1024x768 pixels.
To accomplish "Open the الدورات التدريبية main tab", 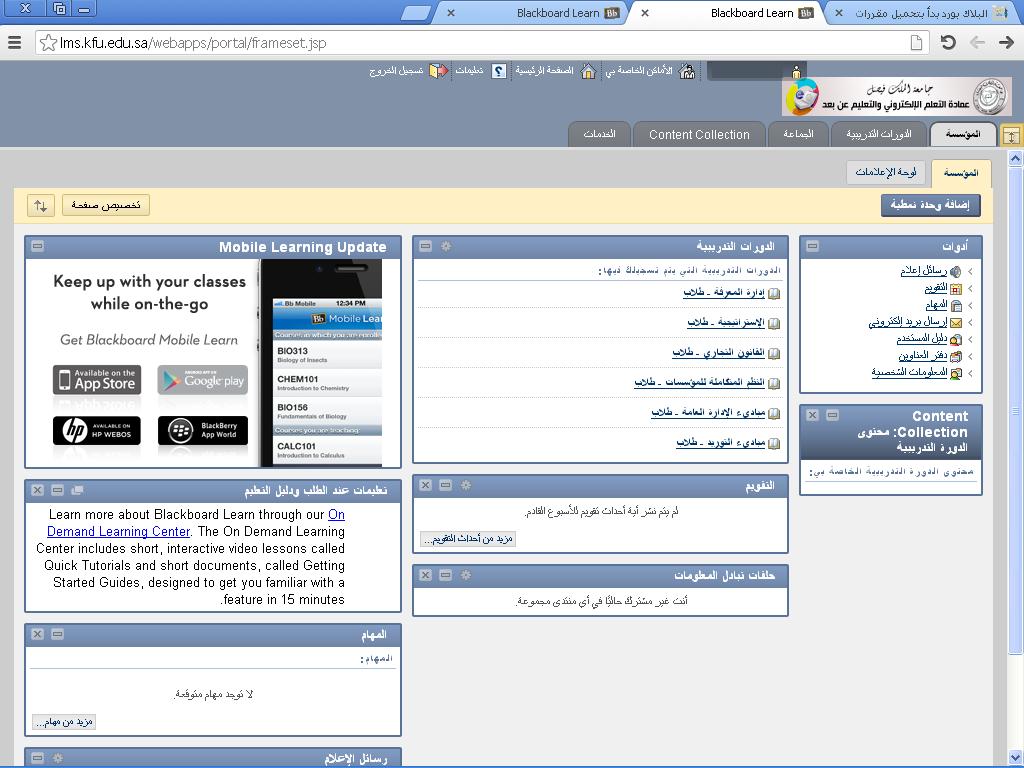I will tap(879, 134).
